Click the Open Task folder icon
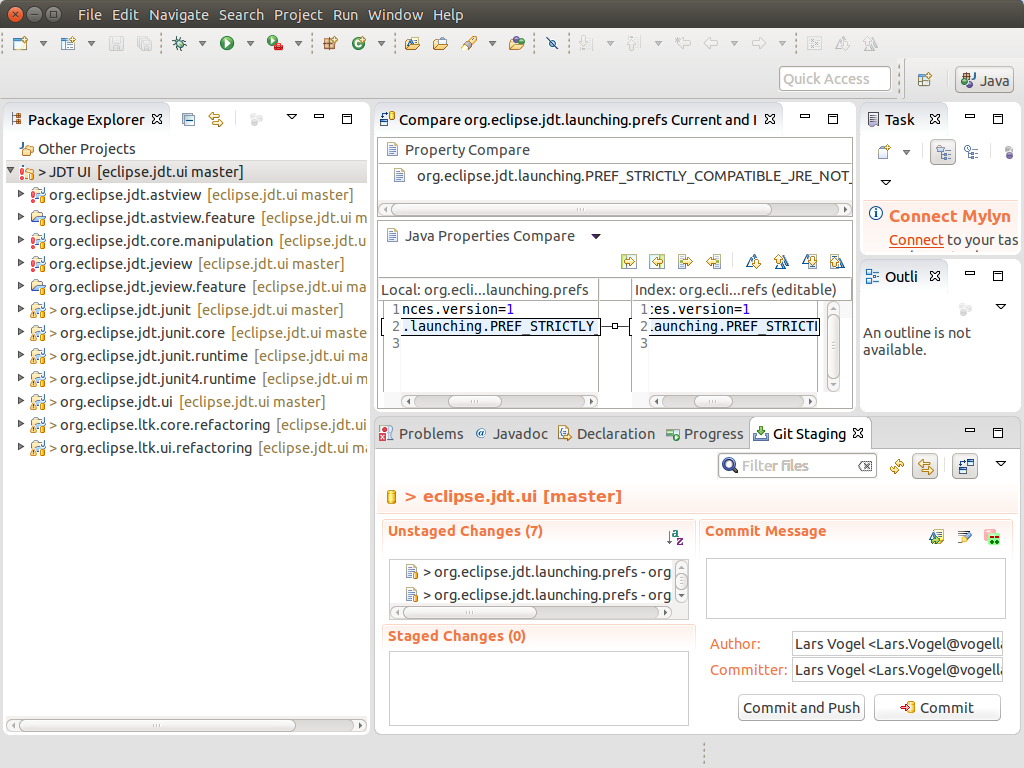This screenshot has width=1024, height=768. 440,44
